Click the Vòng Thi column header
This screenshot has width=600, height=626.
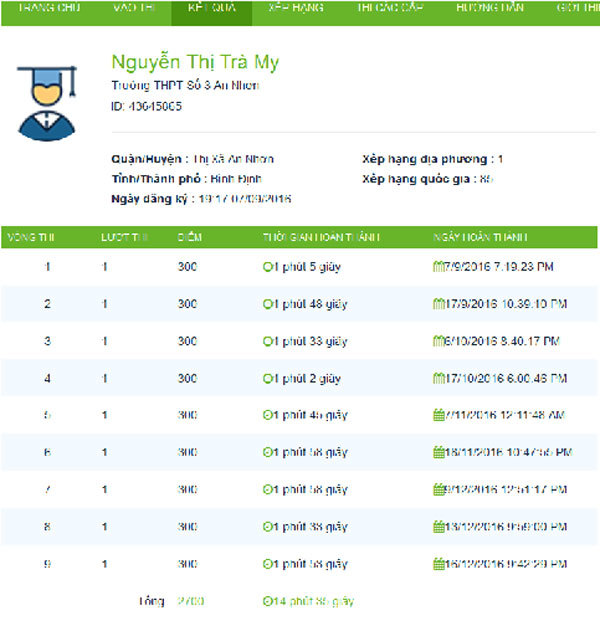pos(30,238)
